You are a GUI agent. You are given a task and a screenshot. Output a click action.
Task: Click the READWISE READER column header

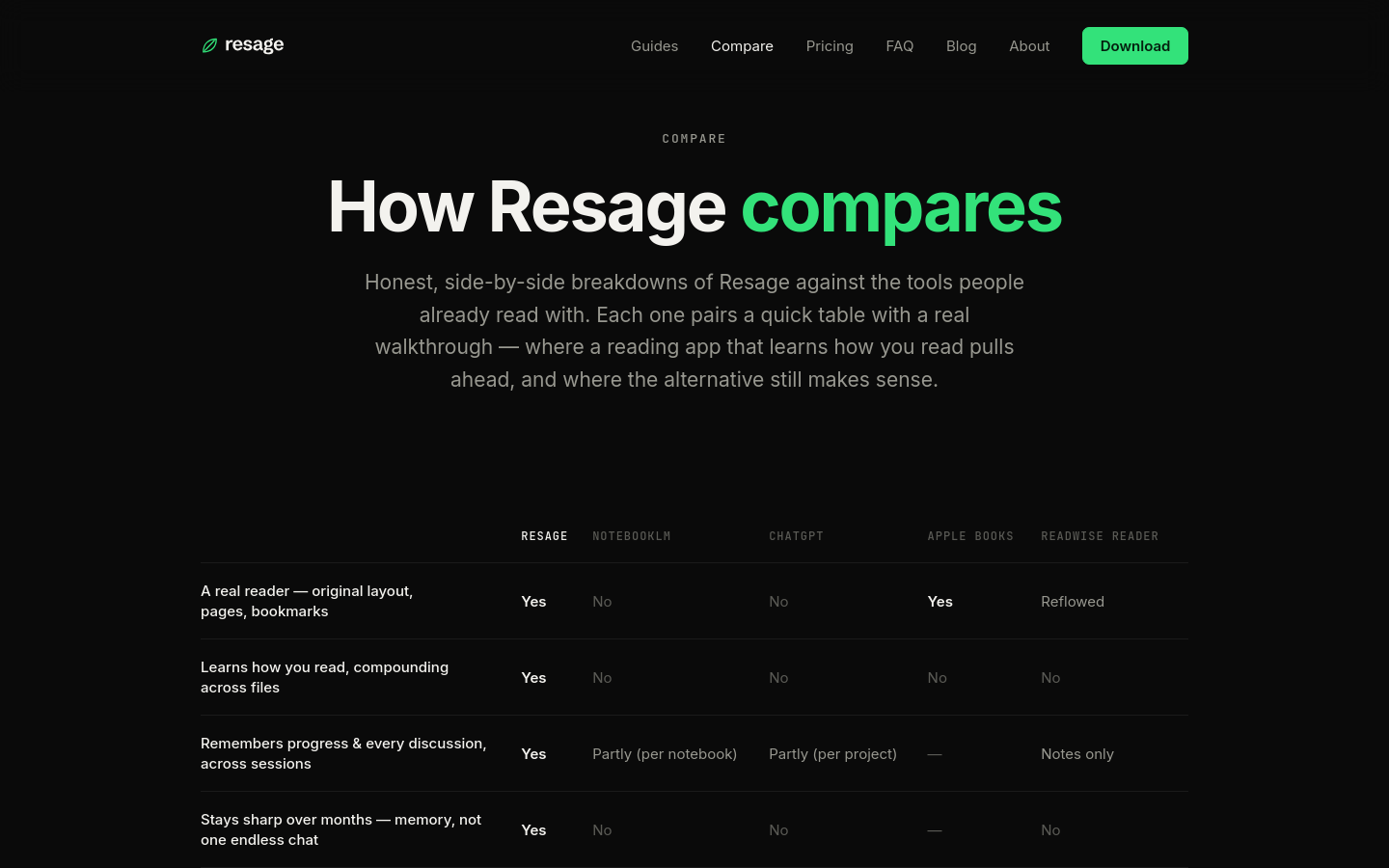pyautogui.click(x=1100, y=536)
